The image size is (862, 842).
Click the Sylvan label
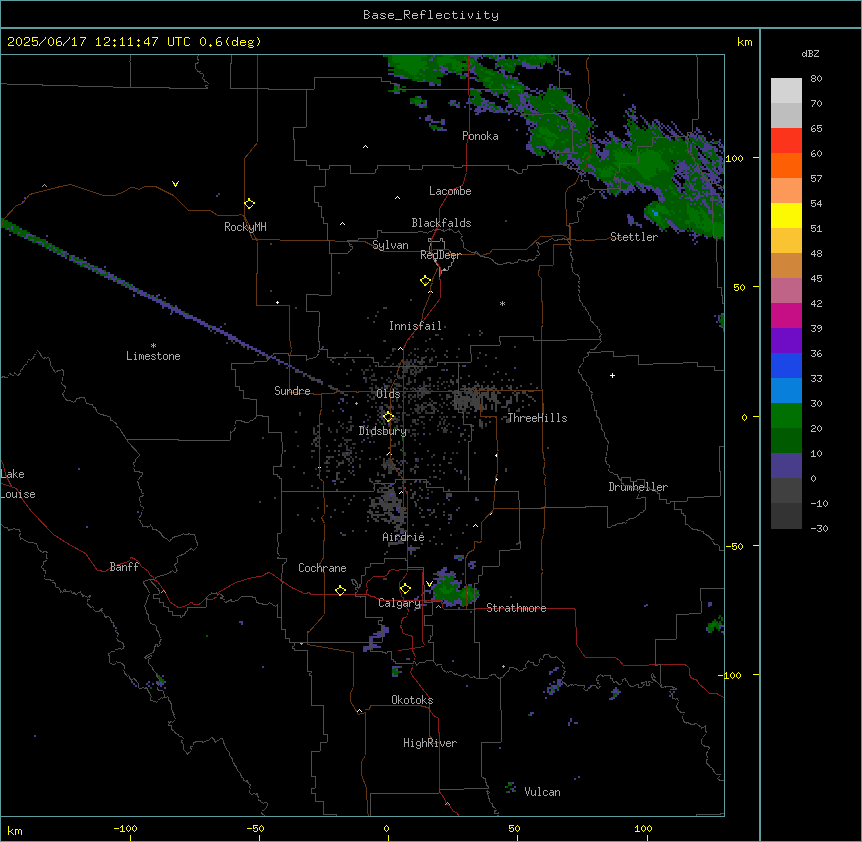pyautogui.click(x=390, y=245)
